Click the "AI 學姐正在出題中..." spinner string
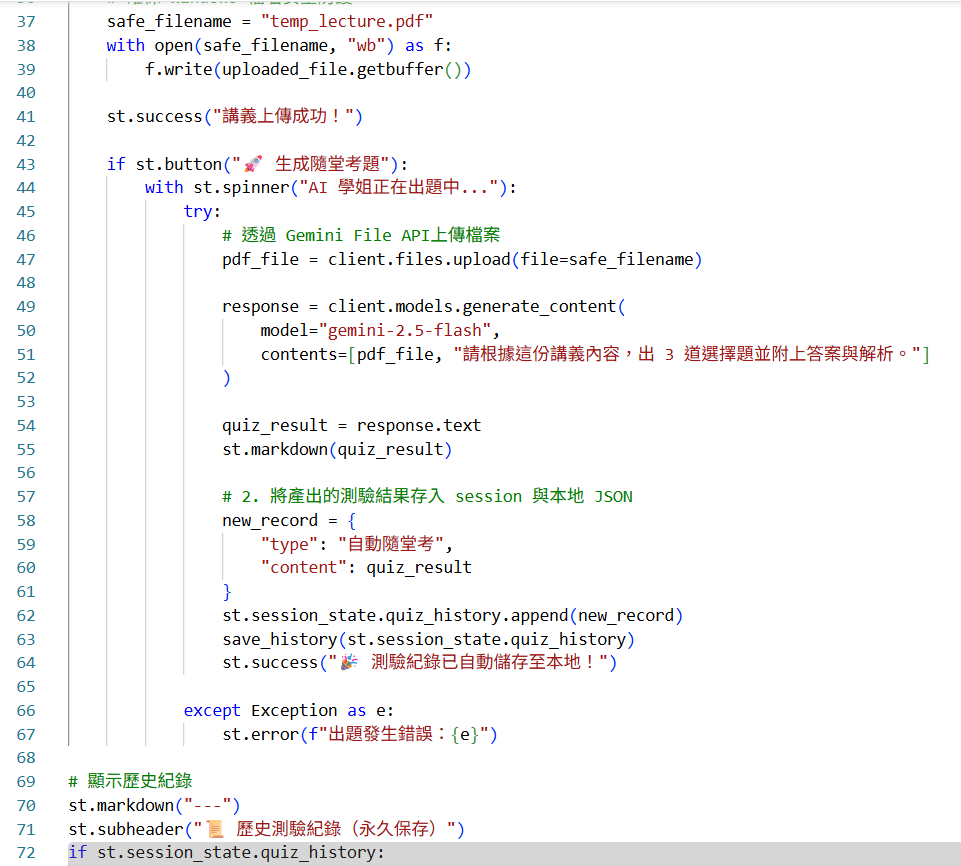The image size is (961, 866). pyautogui.click(x=397, y=188)
